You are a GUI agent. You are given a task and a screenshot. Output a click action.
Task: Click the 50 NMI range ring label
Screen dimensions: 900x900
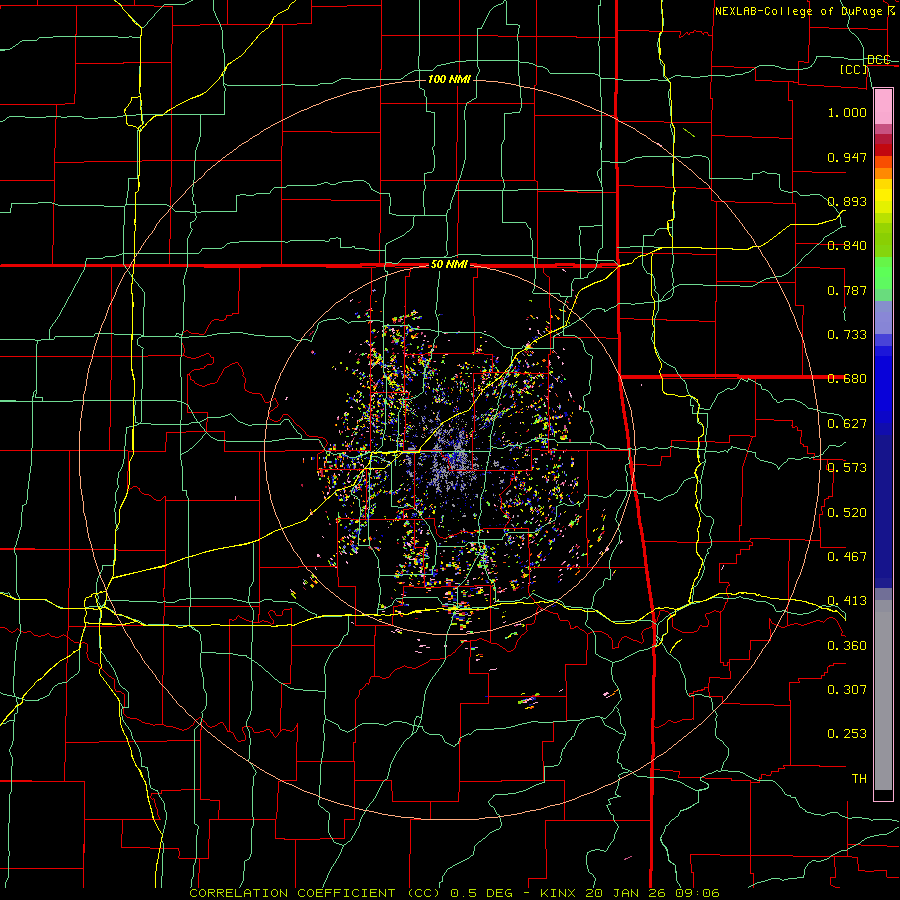tap(449, 265)
